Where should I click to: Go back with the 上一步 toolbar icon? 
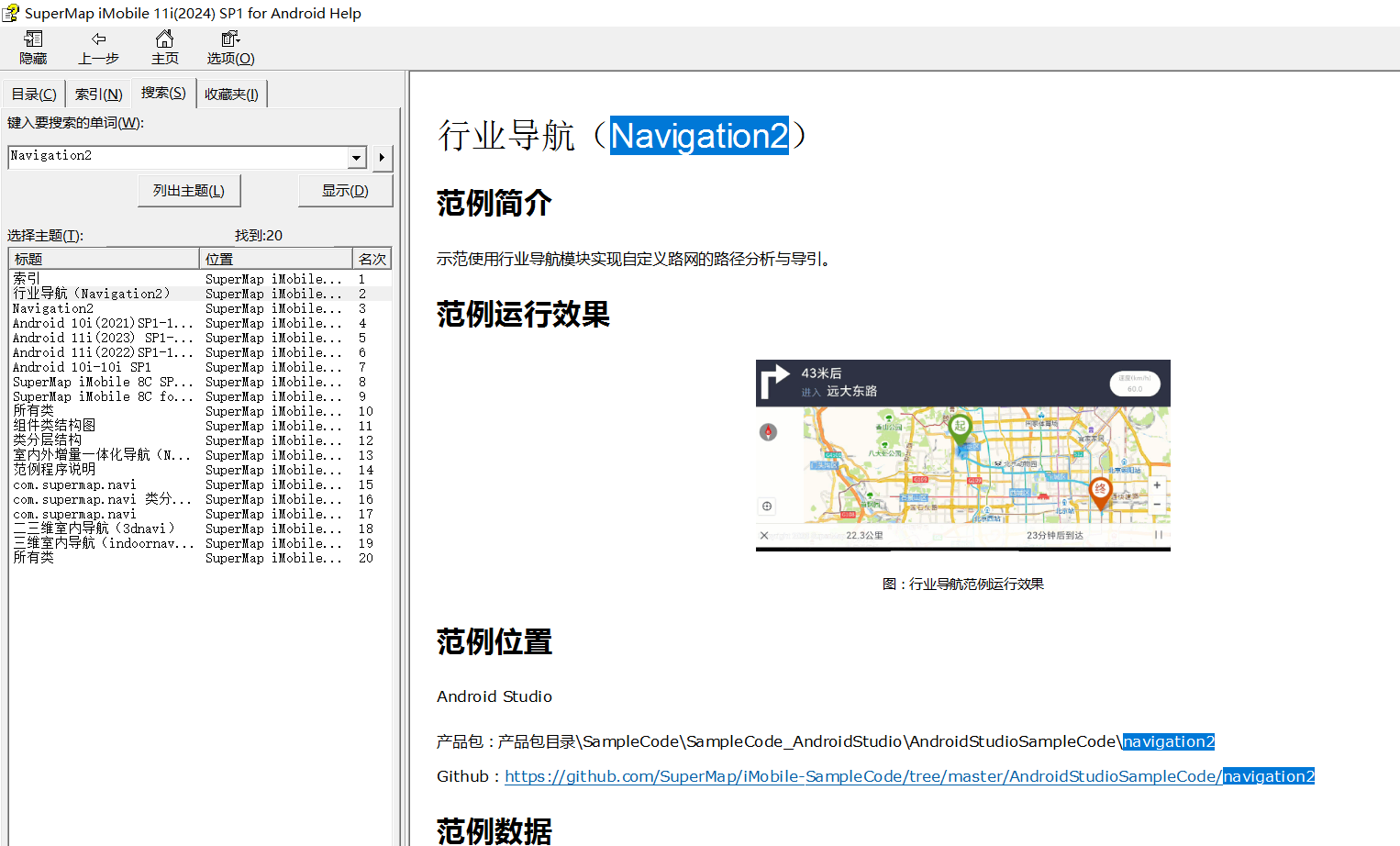point(98,47)
